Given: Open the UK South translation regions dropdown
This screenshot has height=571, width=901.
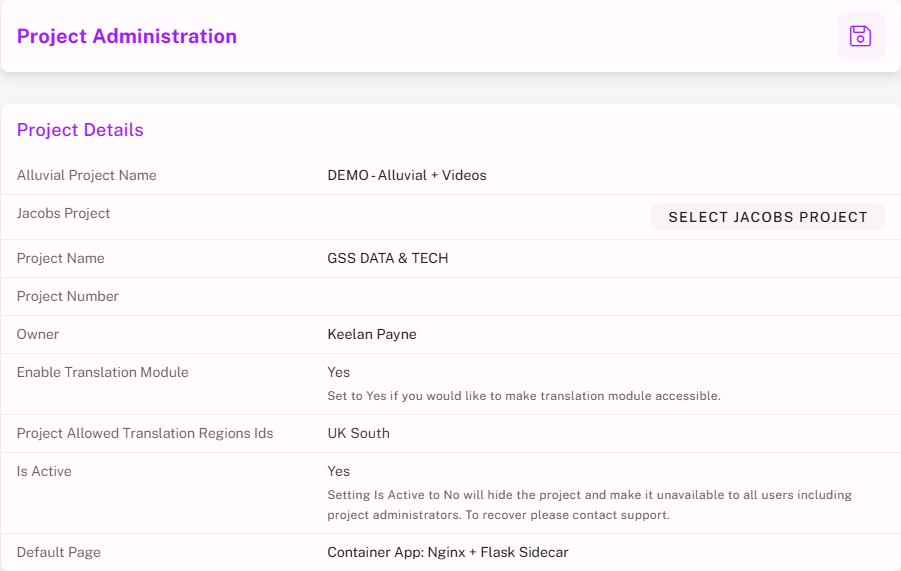Looking at the screenshot, I should pyautogui.click(x=359, y=433).
